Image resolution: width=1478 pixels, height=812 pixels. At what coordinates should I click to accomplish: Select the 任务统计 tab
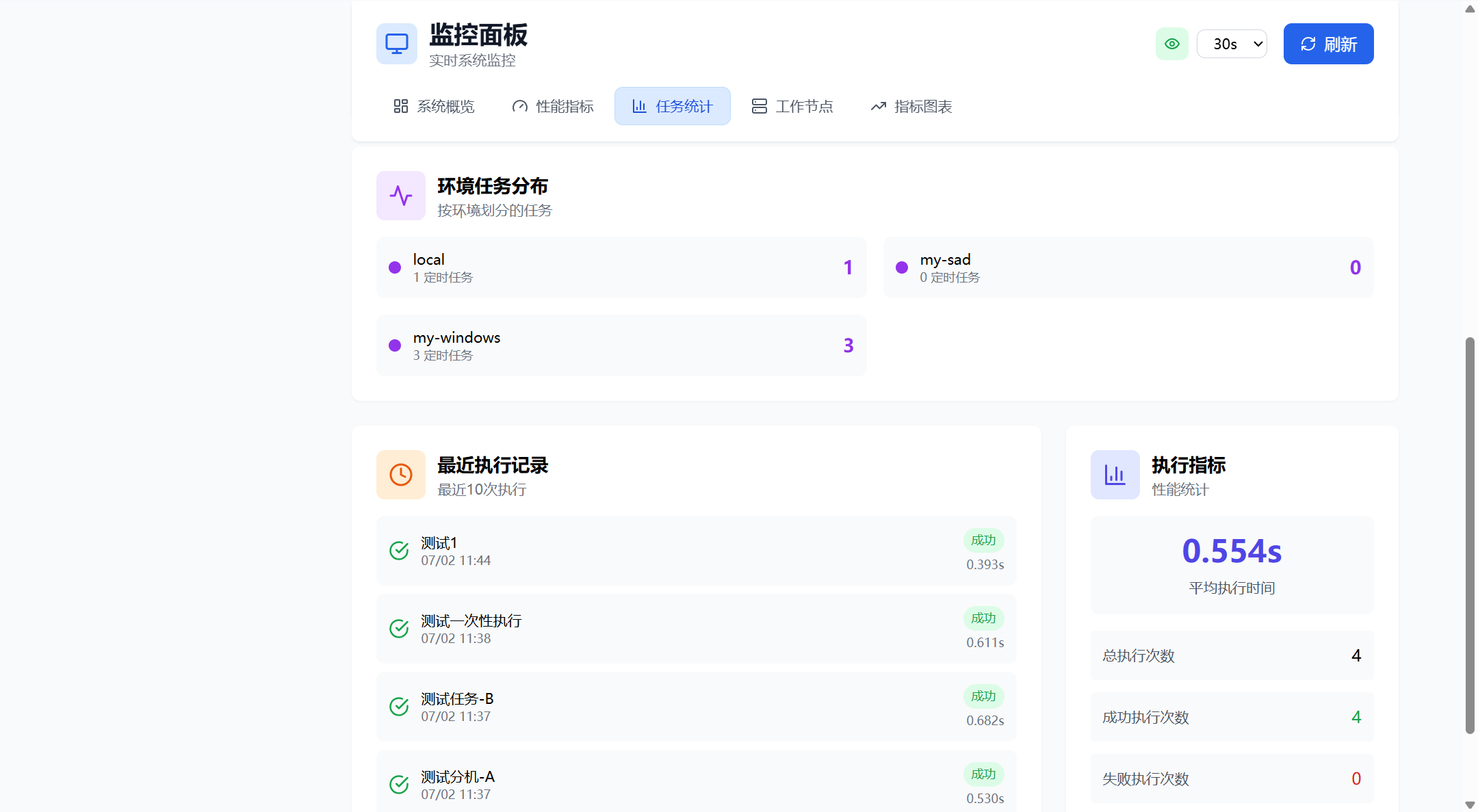[x=672, y=106]
